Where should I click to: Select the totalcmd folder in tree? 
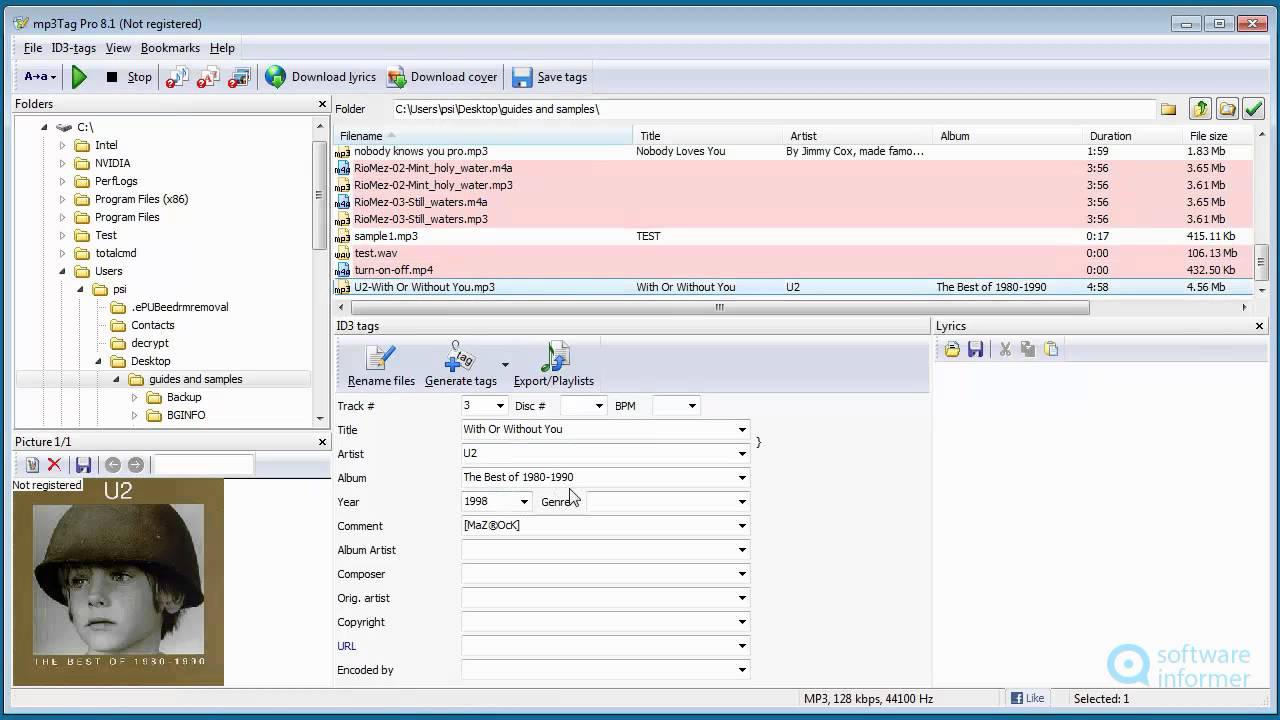tap(115, 253)
